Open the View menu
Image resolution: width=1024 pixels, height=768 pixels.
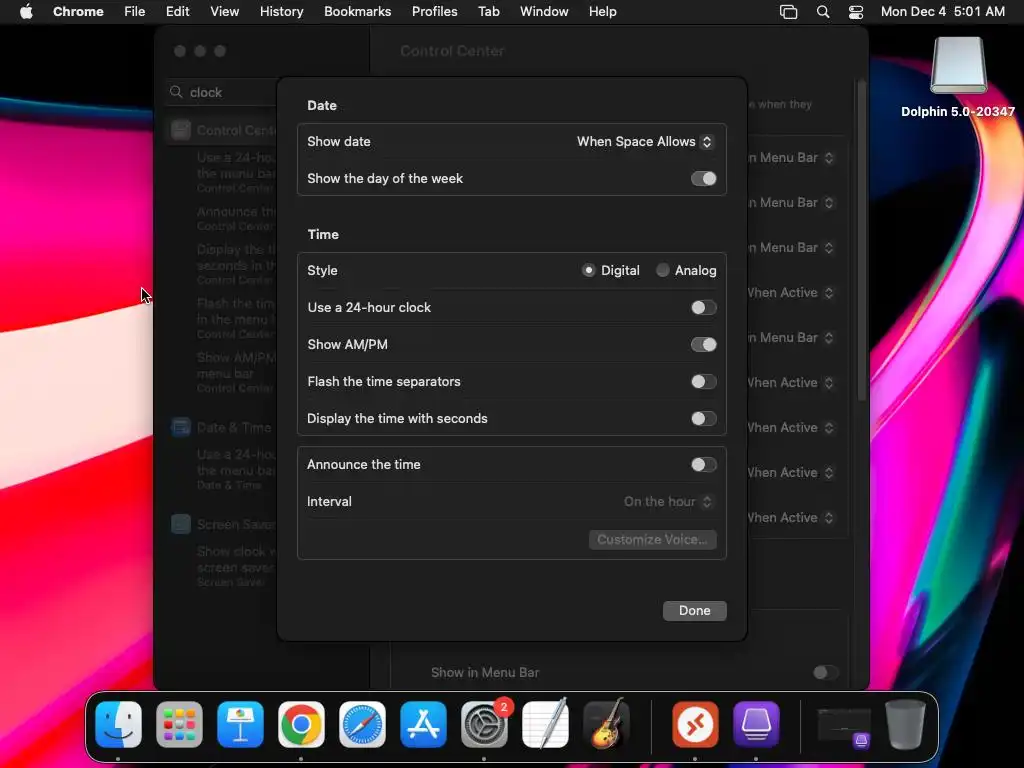point(224,11)
